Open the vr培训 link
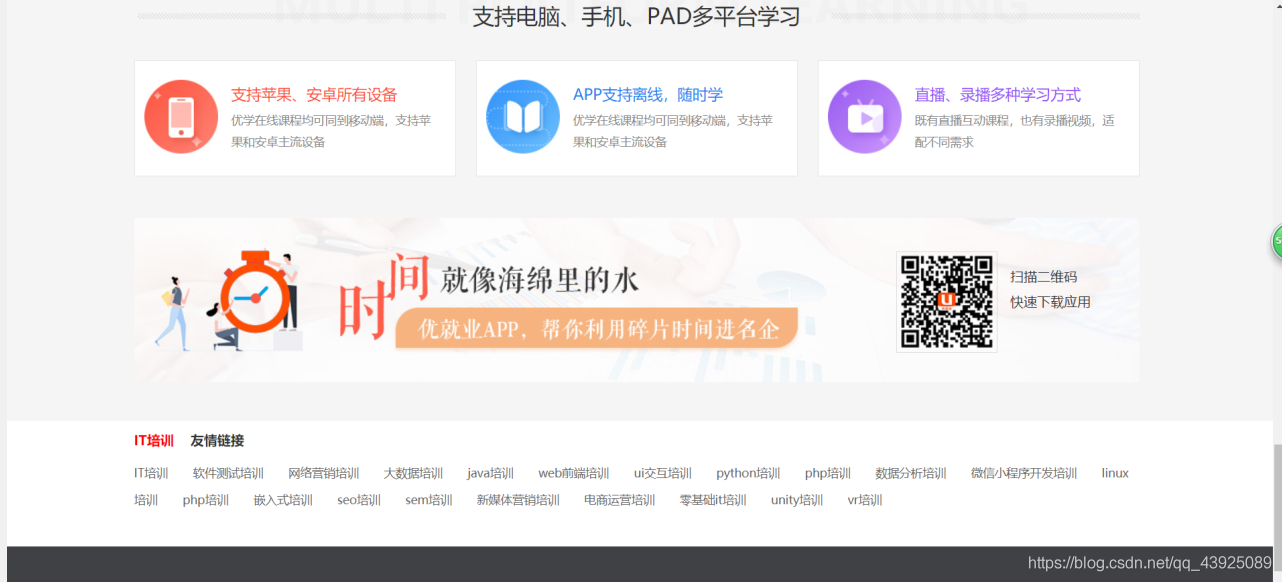The image size is (1282, 582). click(x=865, y=501)
